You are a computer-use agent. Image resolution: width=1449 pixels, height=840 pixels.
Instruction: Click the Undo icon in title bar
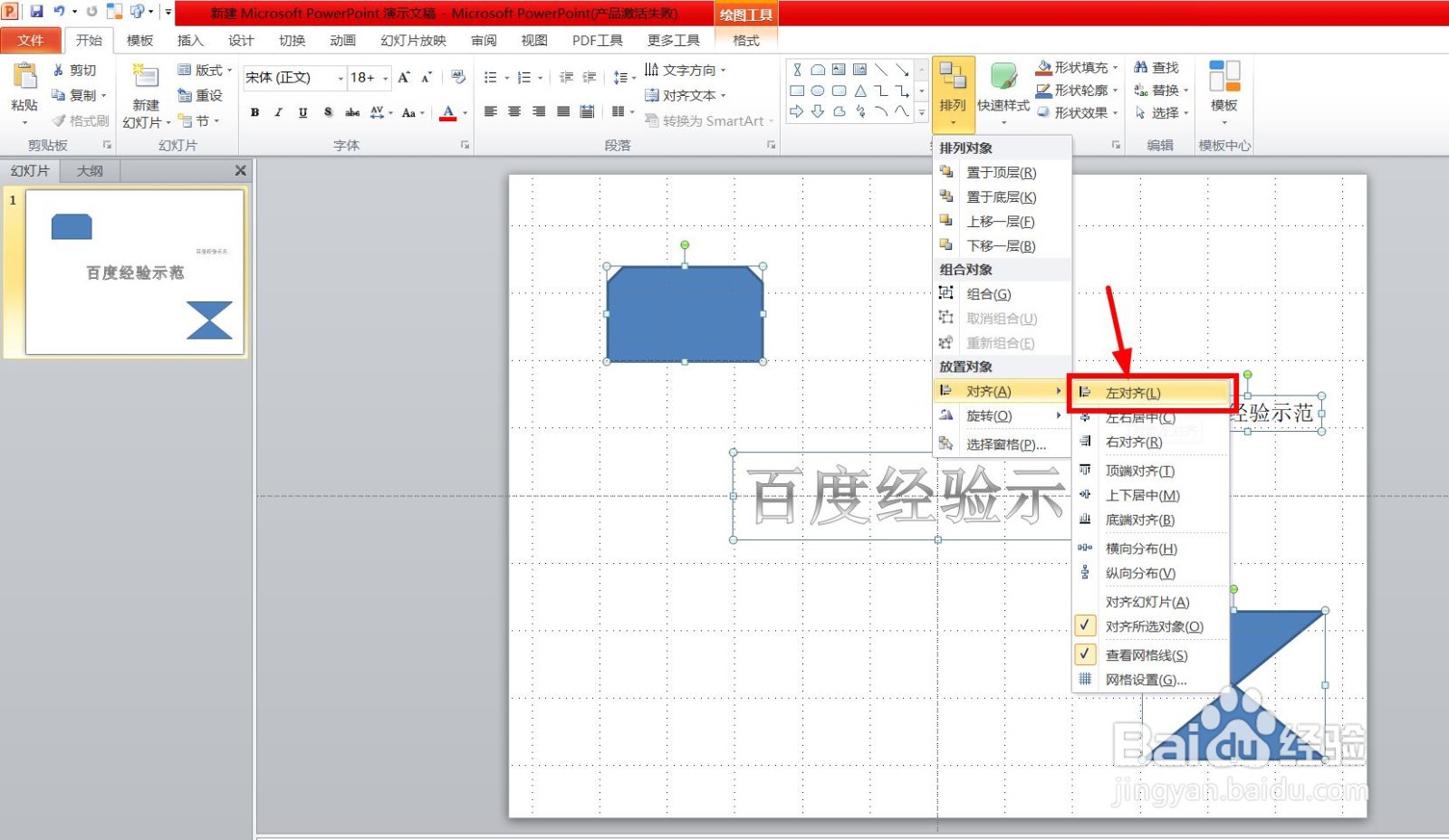60,12
